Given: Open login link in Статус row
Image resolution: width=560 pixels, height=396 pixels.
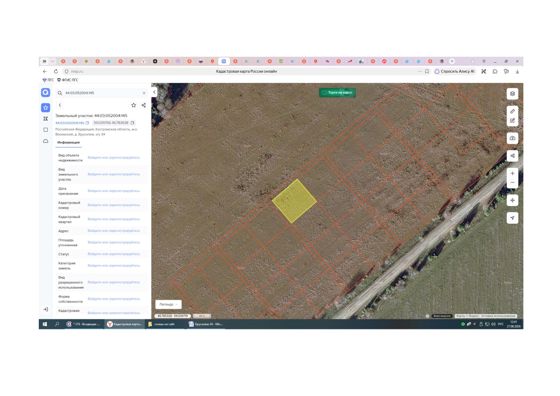Looking at the screenshot, I should [x=114, y=254].
